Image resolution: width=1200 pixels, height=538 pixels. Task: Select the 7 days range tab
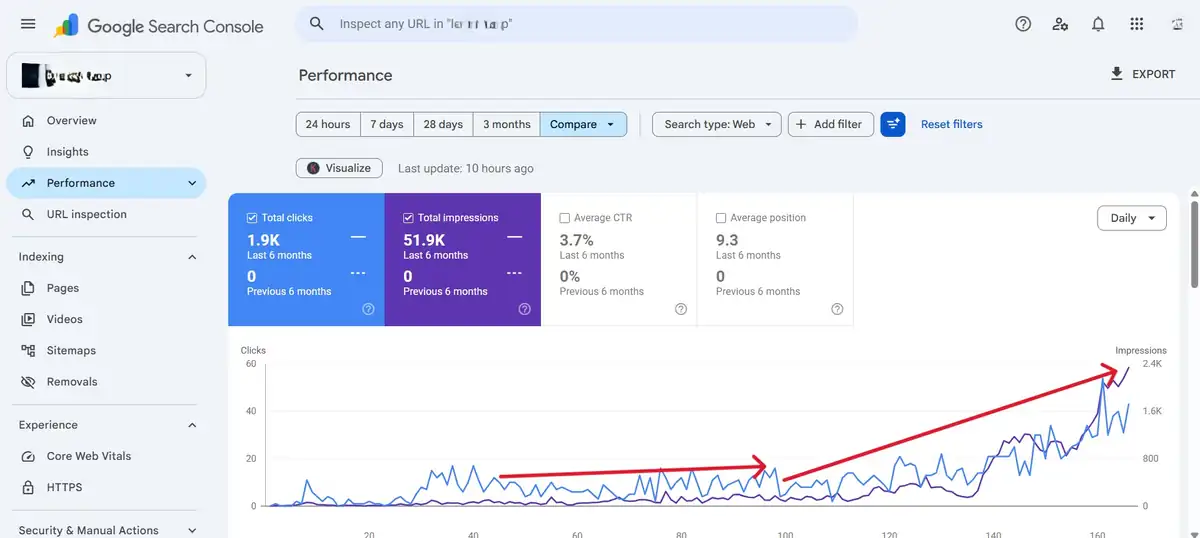coord(387,124)
